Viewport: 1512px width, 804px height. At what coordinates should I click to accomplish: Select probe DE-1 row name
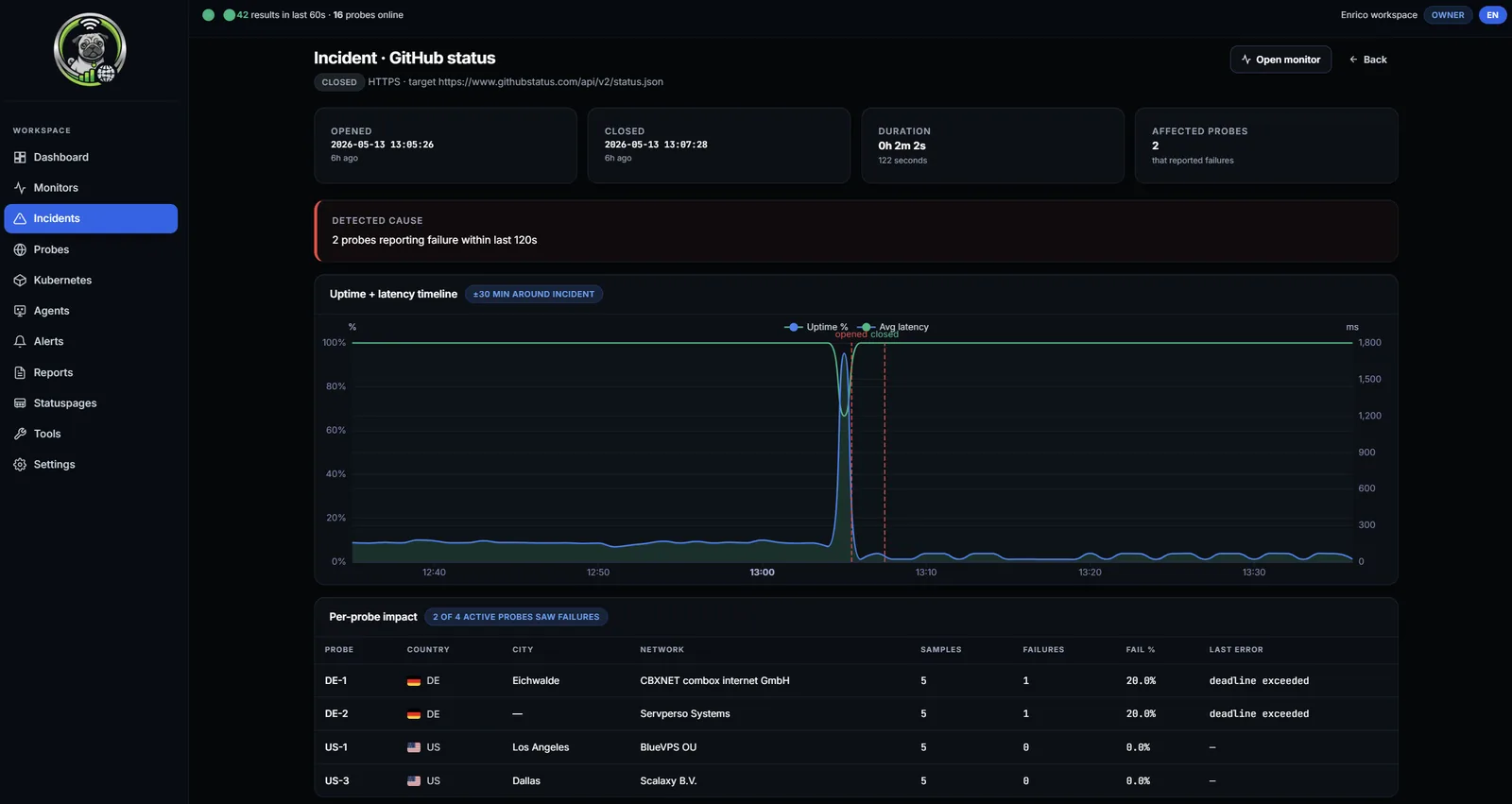[x=335, y=681]
